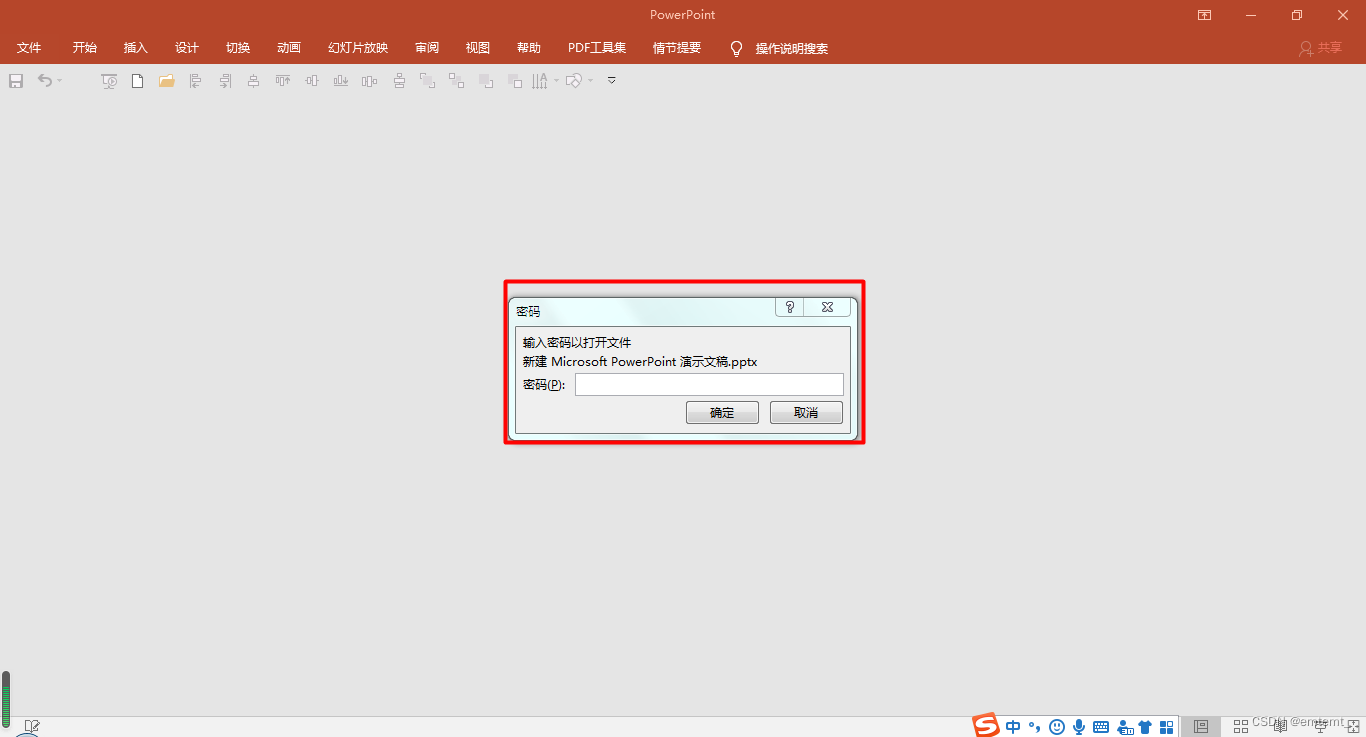This screenshot has width=1366, height=737.
Task: Click the Shapes icon in toolbar
Action: [x=574, y=81]
